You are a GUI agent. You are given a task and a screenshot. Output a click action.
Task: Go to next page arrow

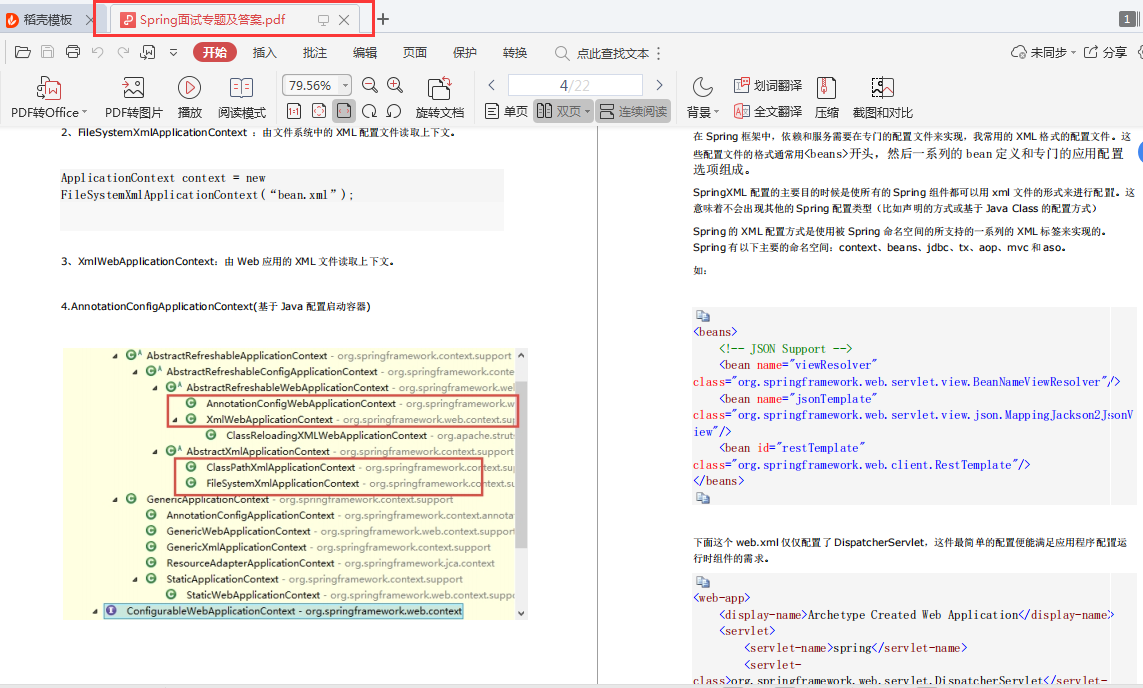click(x=660, y=85)
